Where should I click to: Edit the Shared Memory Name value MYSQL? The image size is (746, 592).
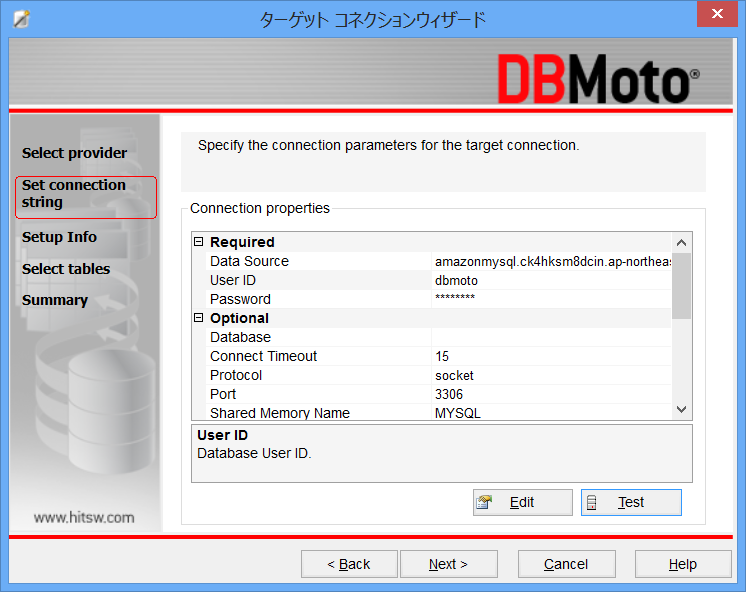tap(551, 412)
